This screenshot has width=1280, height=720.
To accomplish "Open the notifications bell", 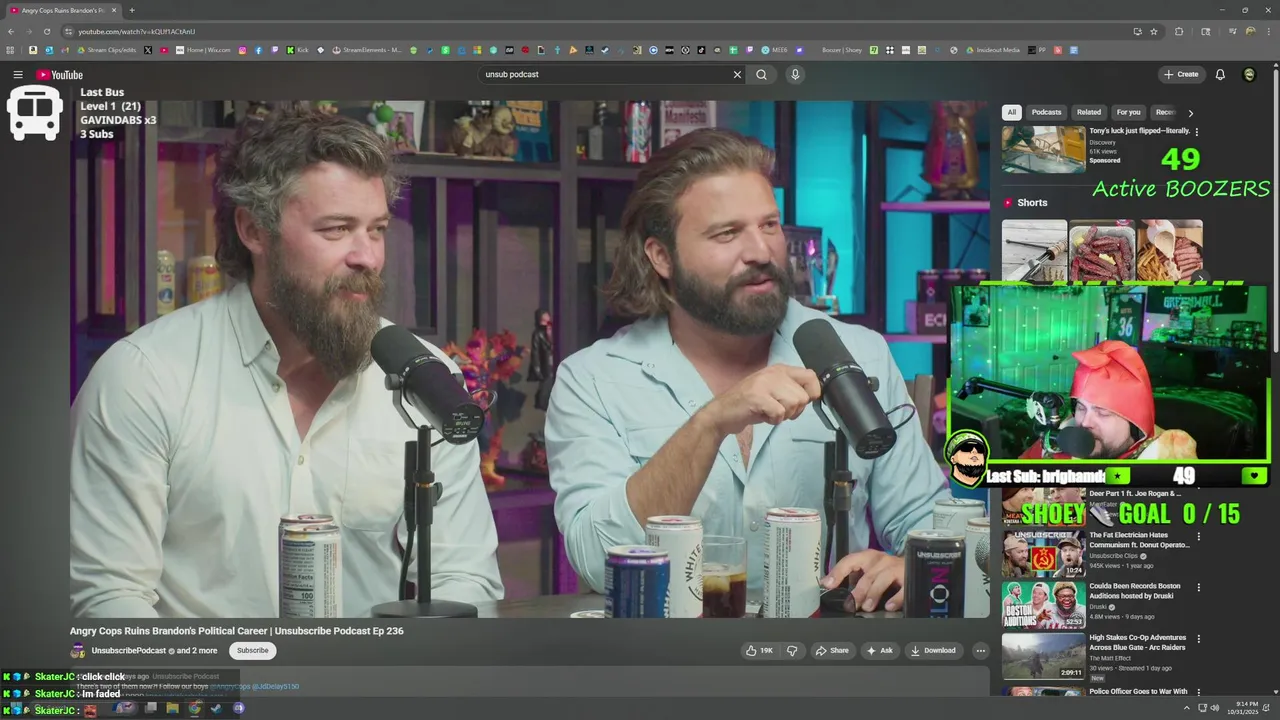I will (x=1220, y=74).
